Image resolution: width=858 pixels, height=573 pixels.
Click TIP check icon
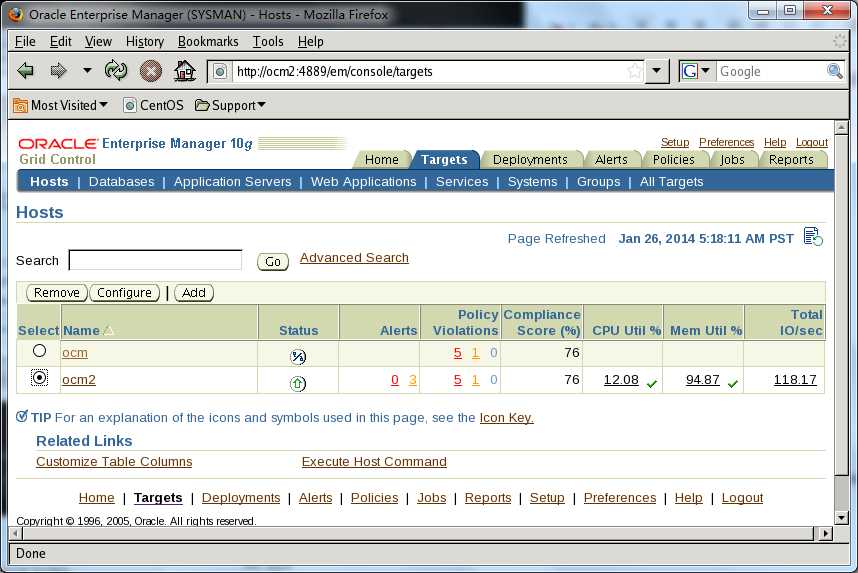click(21, 416)
